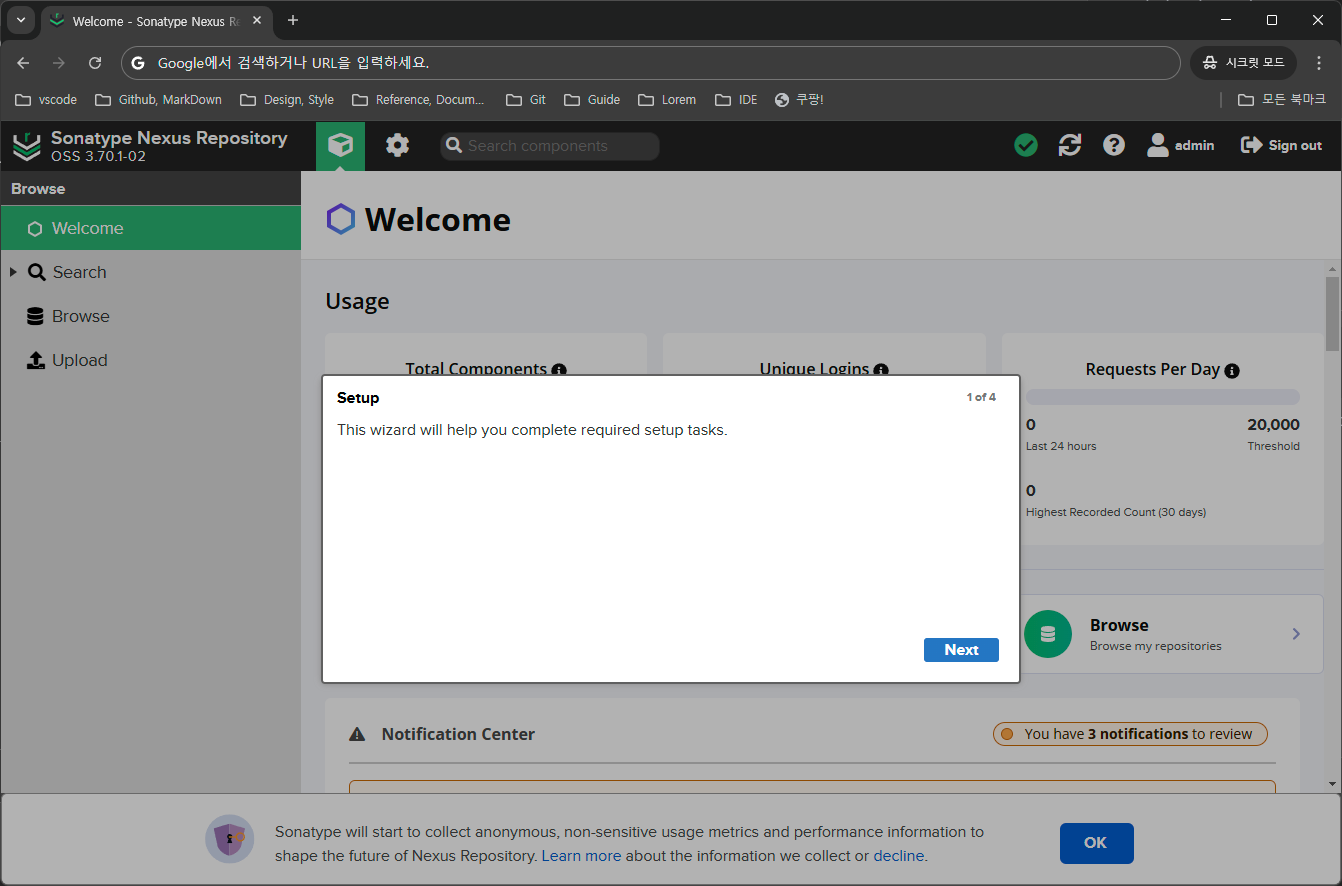This screenshot has height=886, width=1342.
Task: Click the browser address bar
Action: click(x=651, y=63)
